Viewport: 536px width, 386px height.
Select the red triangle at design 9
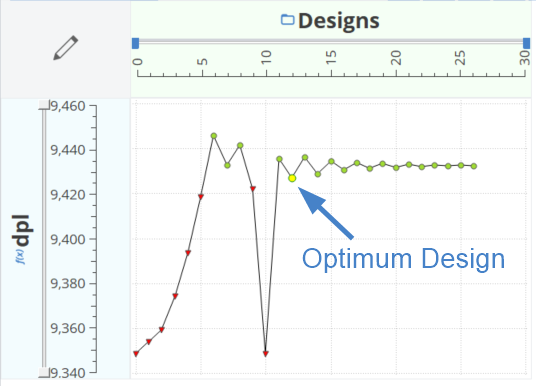click(x=253, y=189)
